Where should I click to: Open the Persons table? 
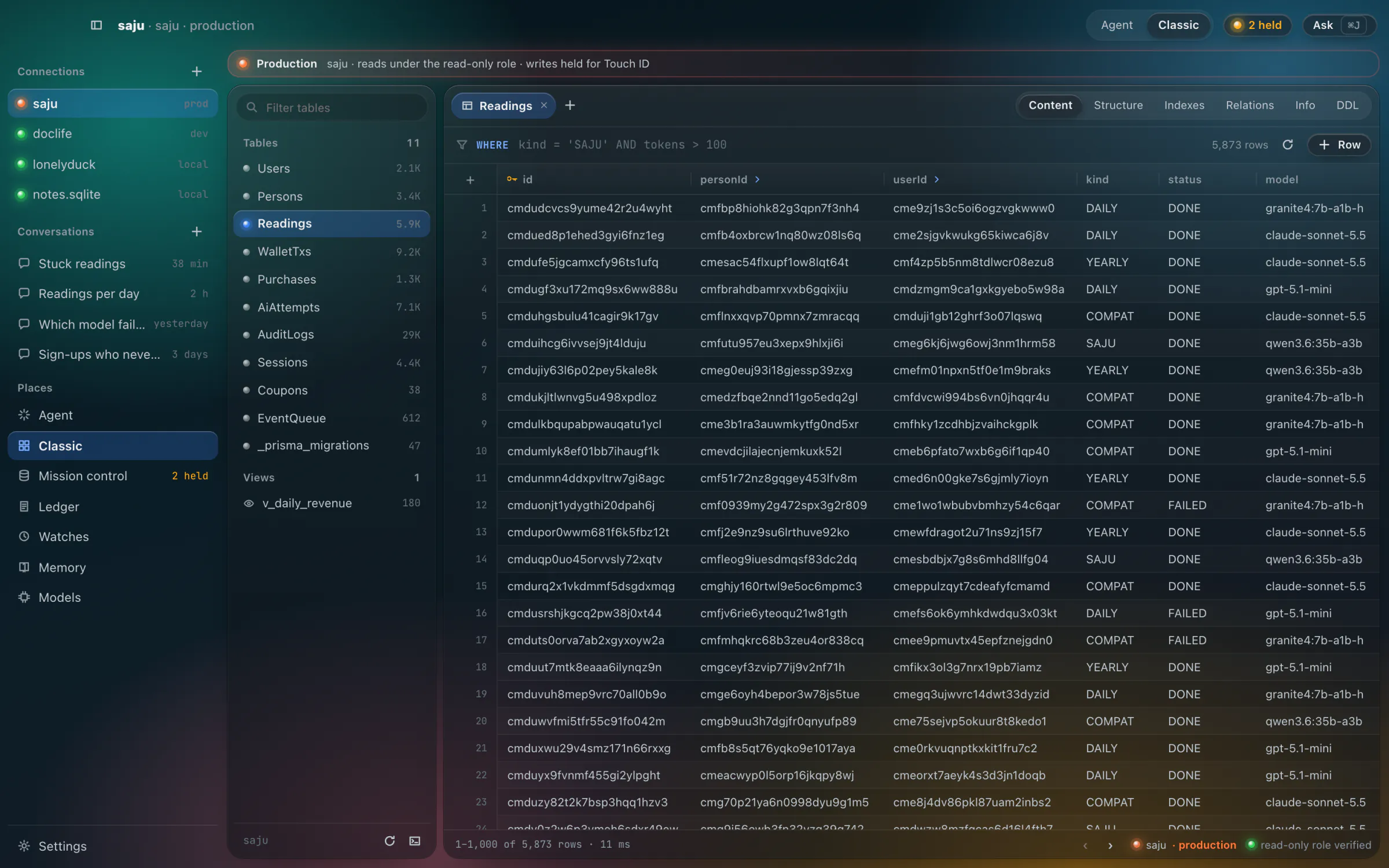point(332,196)
